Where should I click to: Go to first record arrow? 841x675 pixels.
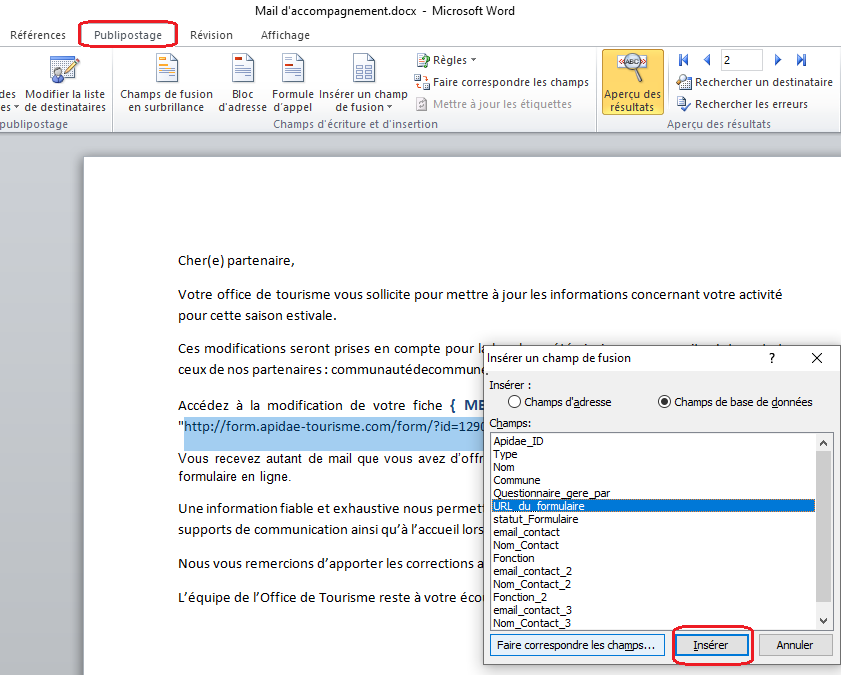tap(683, 60)
